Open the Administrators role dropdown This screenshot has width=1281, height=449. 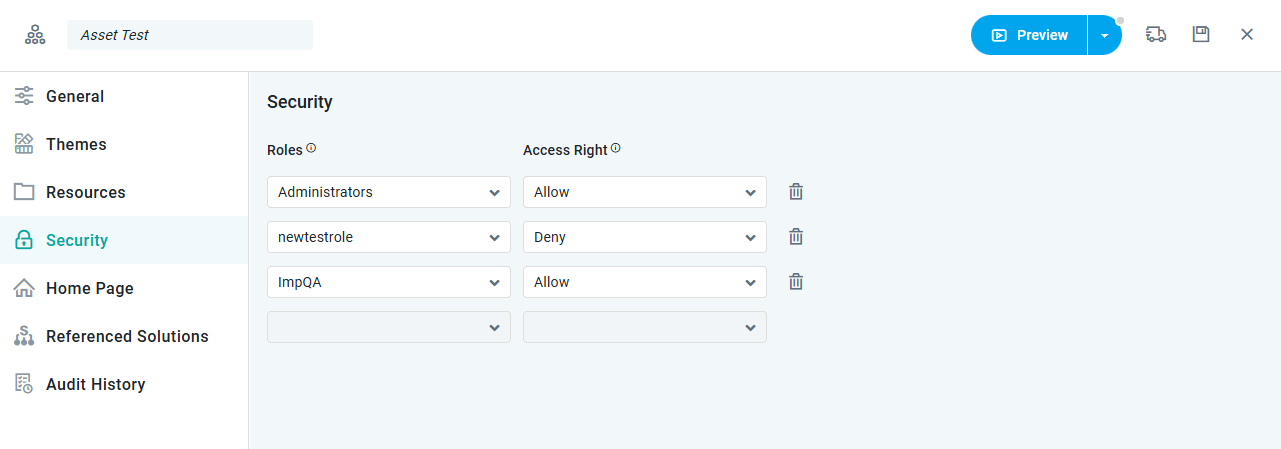pyautogui.click(x=388, y=192)
